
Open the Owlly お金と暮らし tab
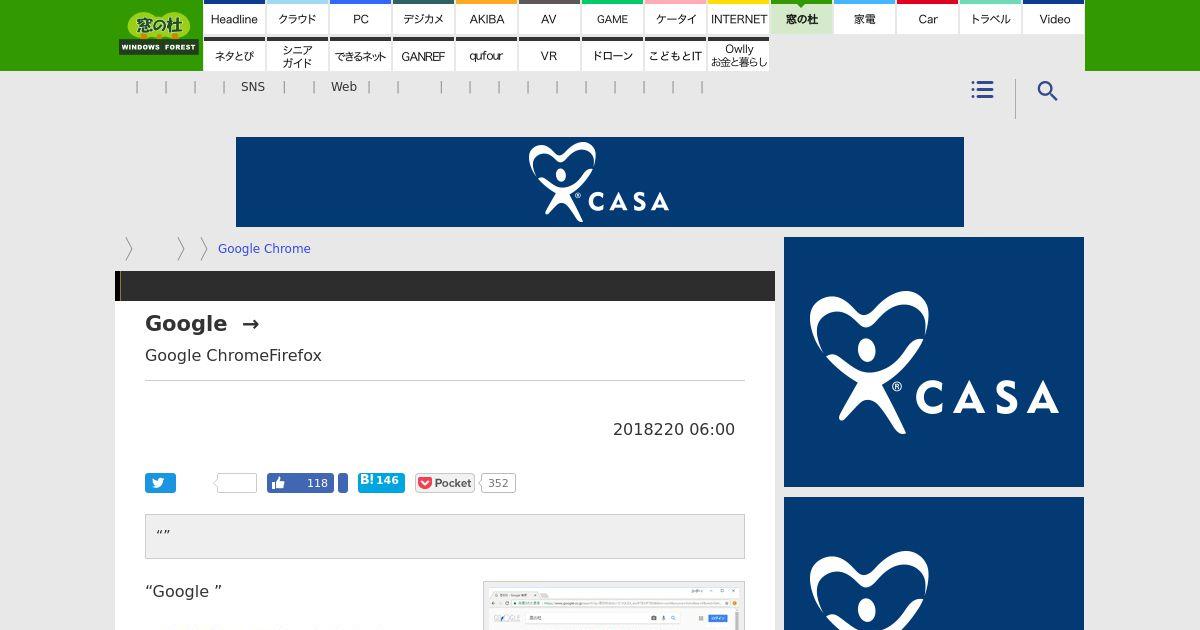tap(738, 55)
